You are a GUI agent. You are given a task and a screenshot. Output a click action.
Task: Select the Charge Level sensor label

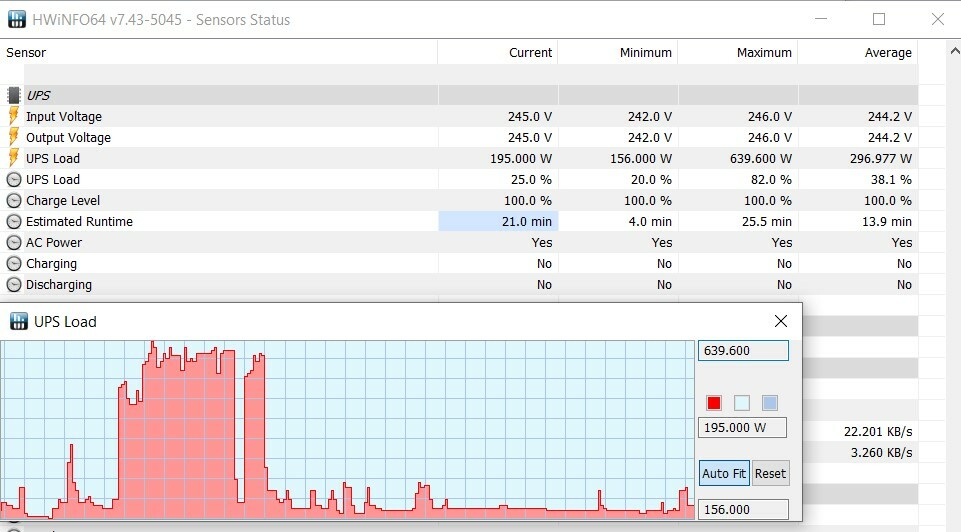click(63, 200)
